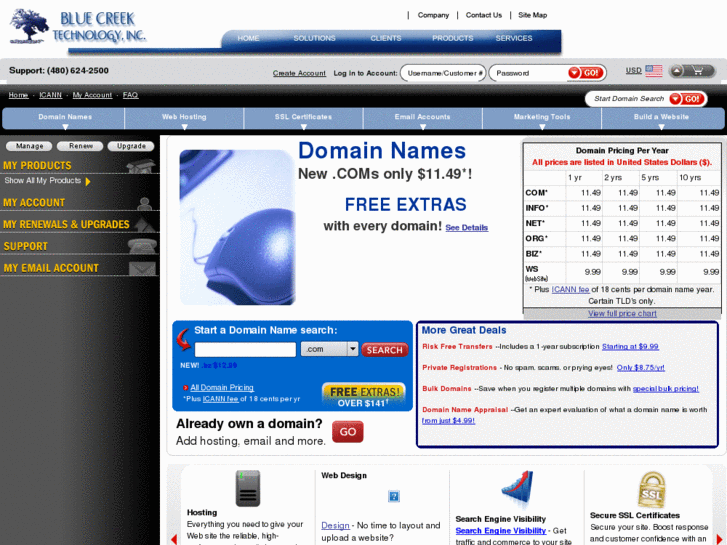Click from just $4.99! appraisal link
This screenshot has height=545, width=727.
tap(448, 421)
